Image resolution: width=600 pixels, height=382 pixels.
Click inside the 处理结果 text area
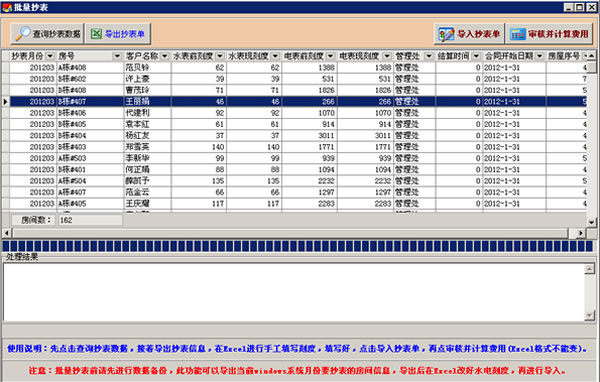(294, 292)
